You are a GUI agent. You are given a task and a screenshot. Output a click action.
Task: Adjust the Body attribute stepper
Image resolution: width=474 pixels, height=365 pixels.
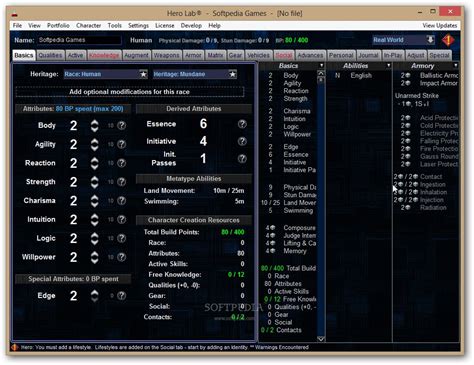[x=95, y=126]
